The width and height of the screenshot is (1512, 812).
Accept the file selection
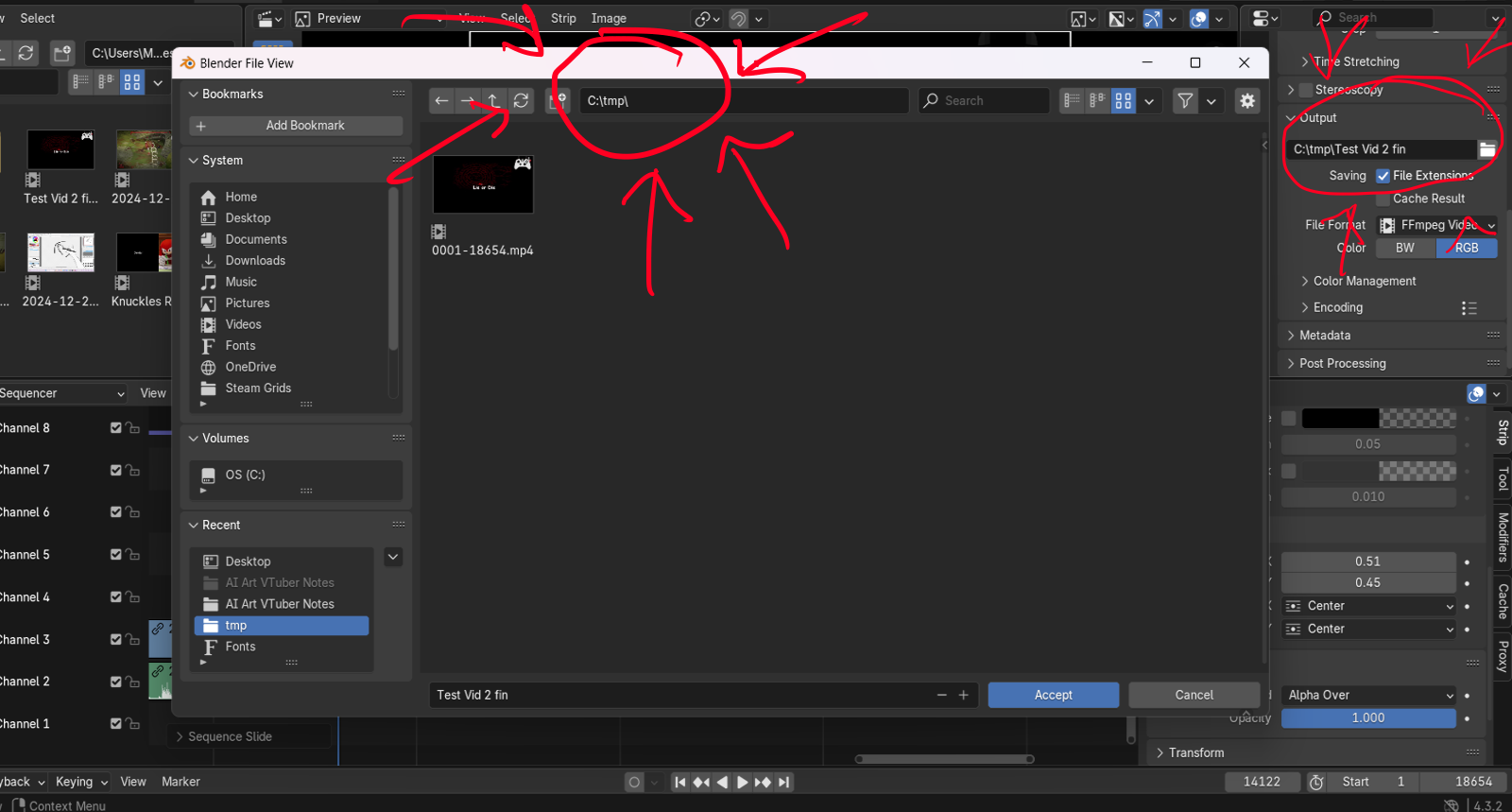coord(1054,695)
